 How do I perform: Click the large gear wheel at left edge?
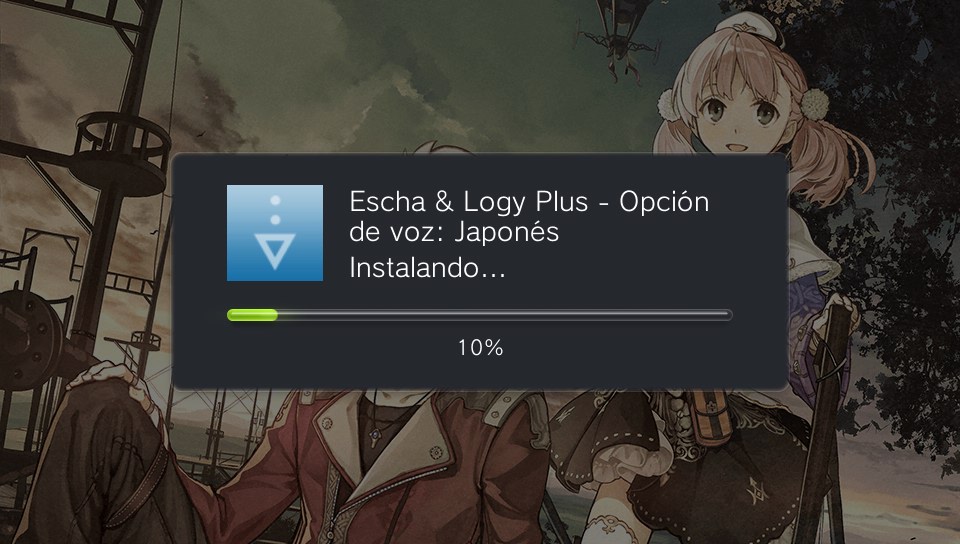[x=28, y=340]
